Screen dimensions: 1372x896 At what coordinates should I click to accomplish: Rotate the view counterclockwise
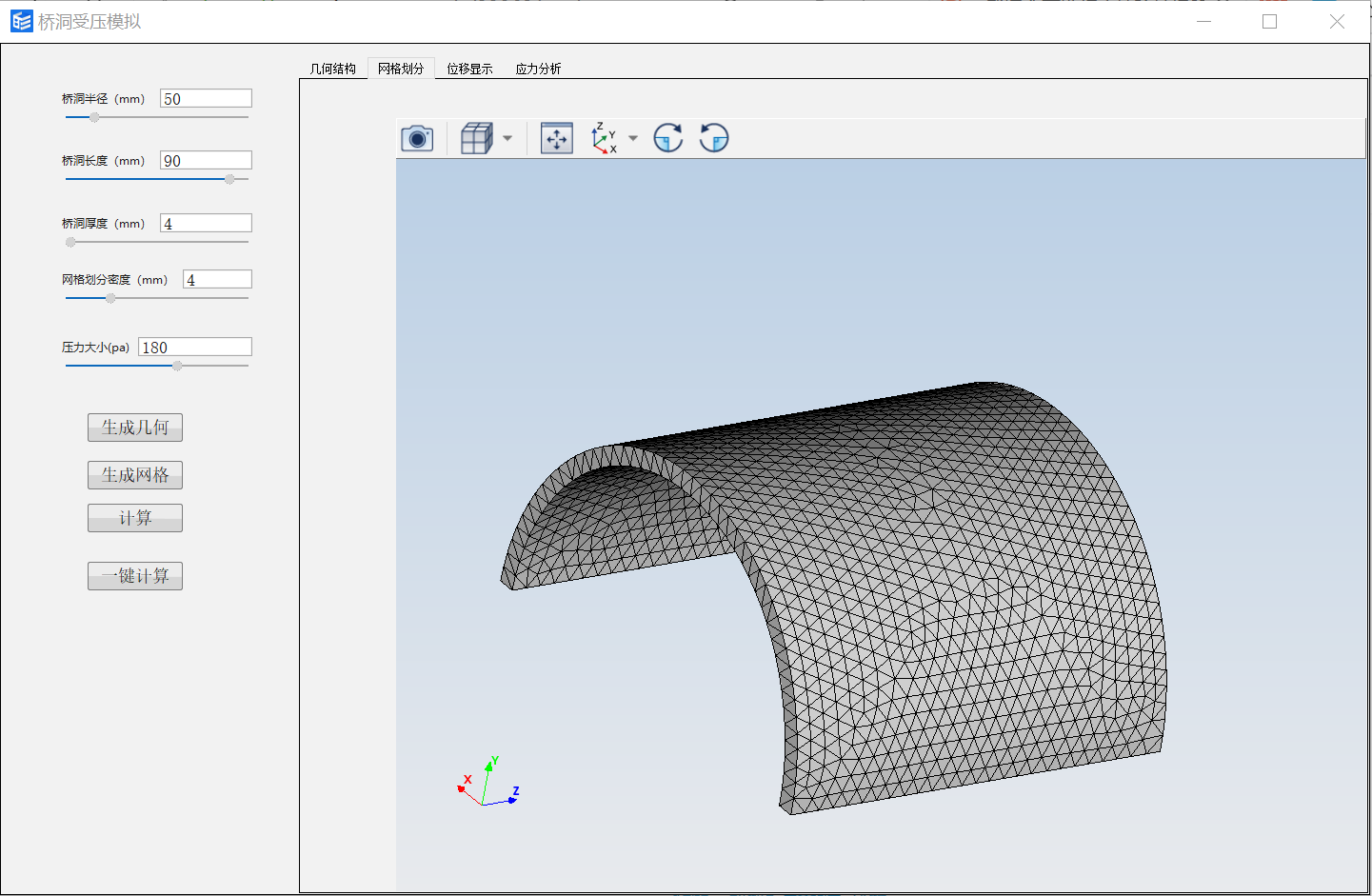pos(714,139)
